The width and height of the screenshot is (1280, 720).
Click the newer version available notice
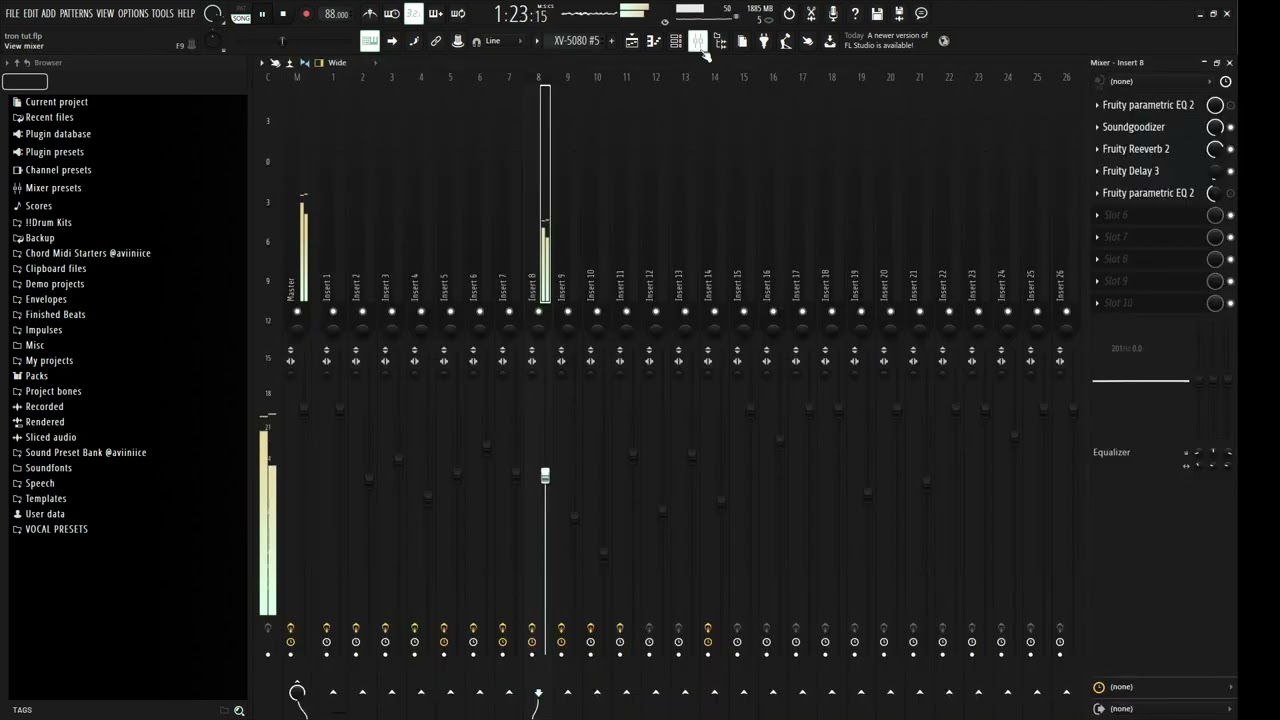(886, 40)
